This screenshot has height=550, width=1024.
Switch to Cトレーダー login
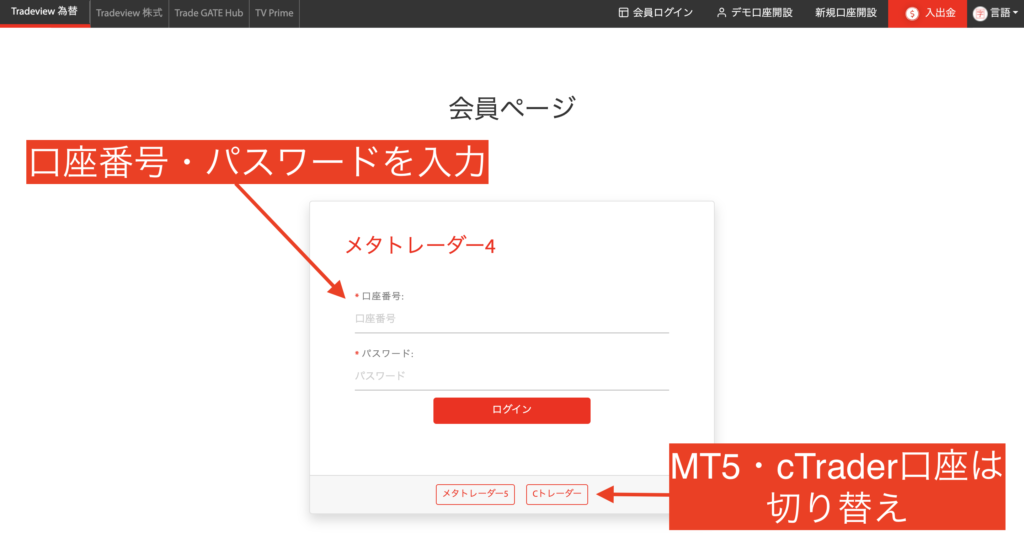(556, 494)
